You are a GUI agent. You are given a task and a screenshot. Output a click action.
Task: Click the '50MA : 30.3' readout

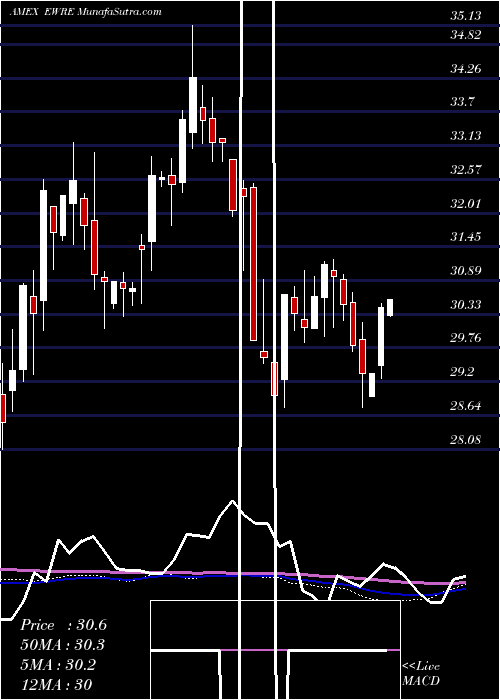coord(63,645)
